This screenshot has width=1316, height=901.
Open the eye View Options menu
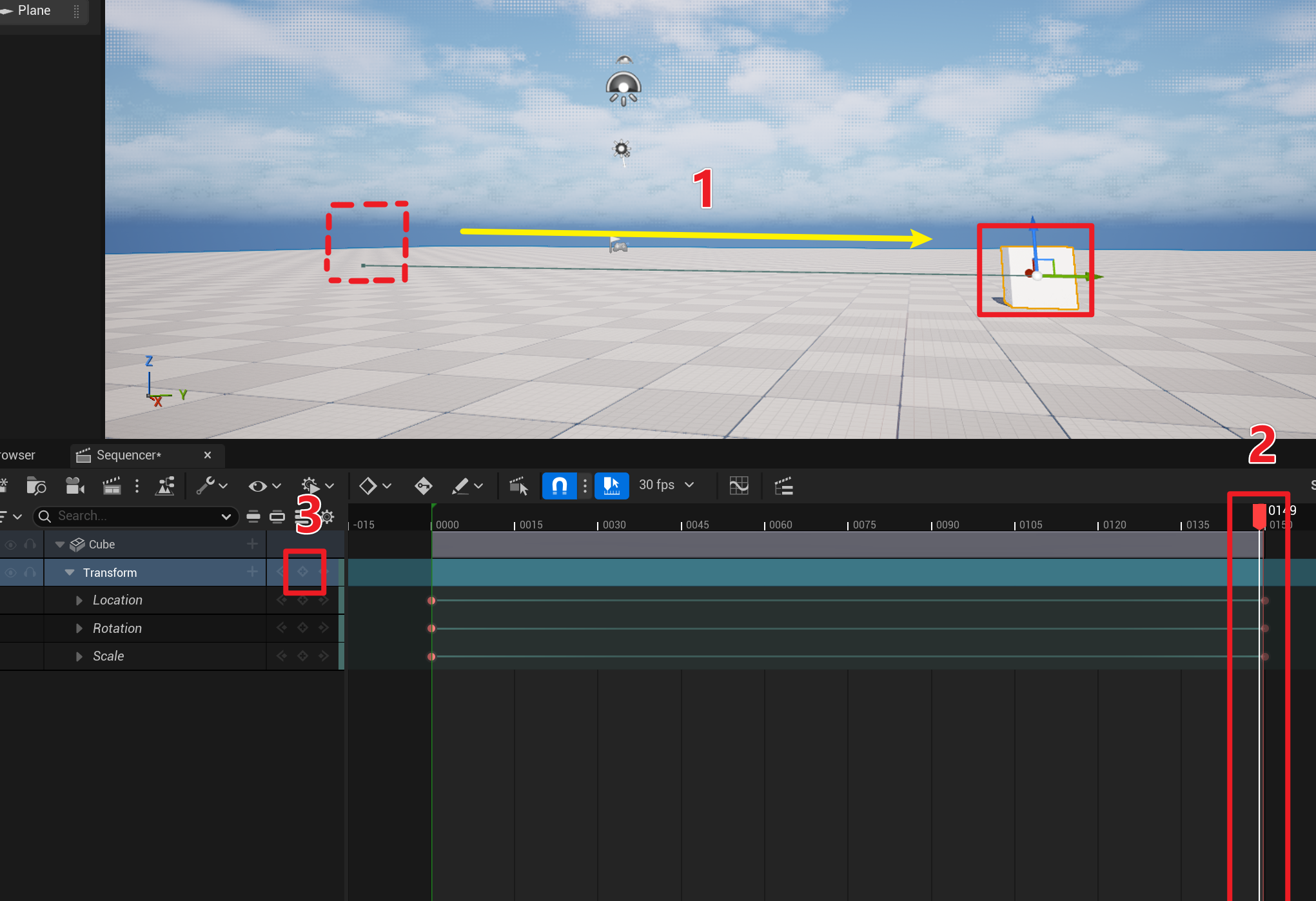coord(258,486)
